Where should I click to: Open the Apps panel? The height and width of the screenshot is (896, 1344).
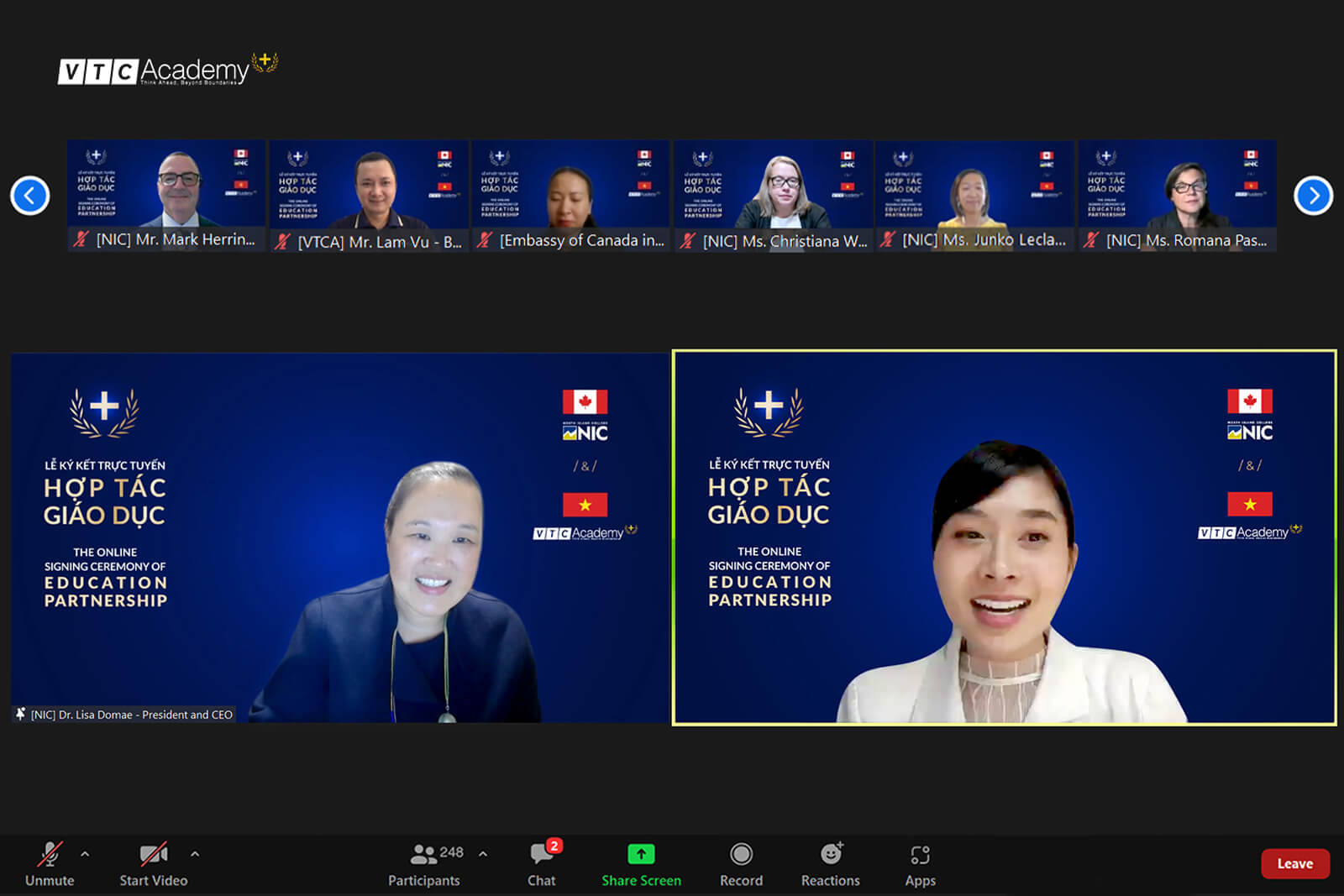point(920,863)
